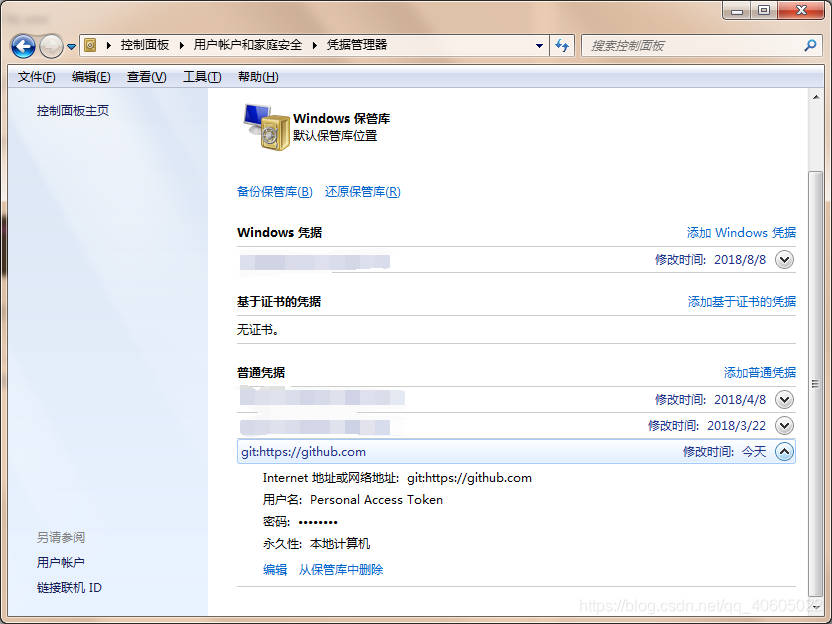Click the blurred Windows credential name

coord(315,262)
